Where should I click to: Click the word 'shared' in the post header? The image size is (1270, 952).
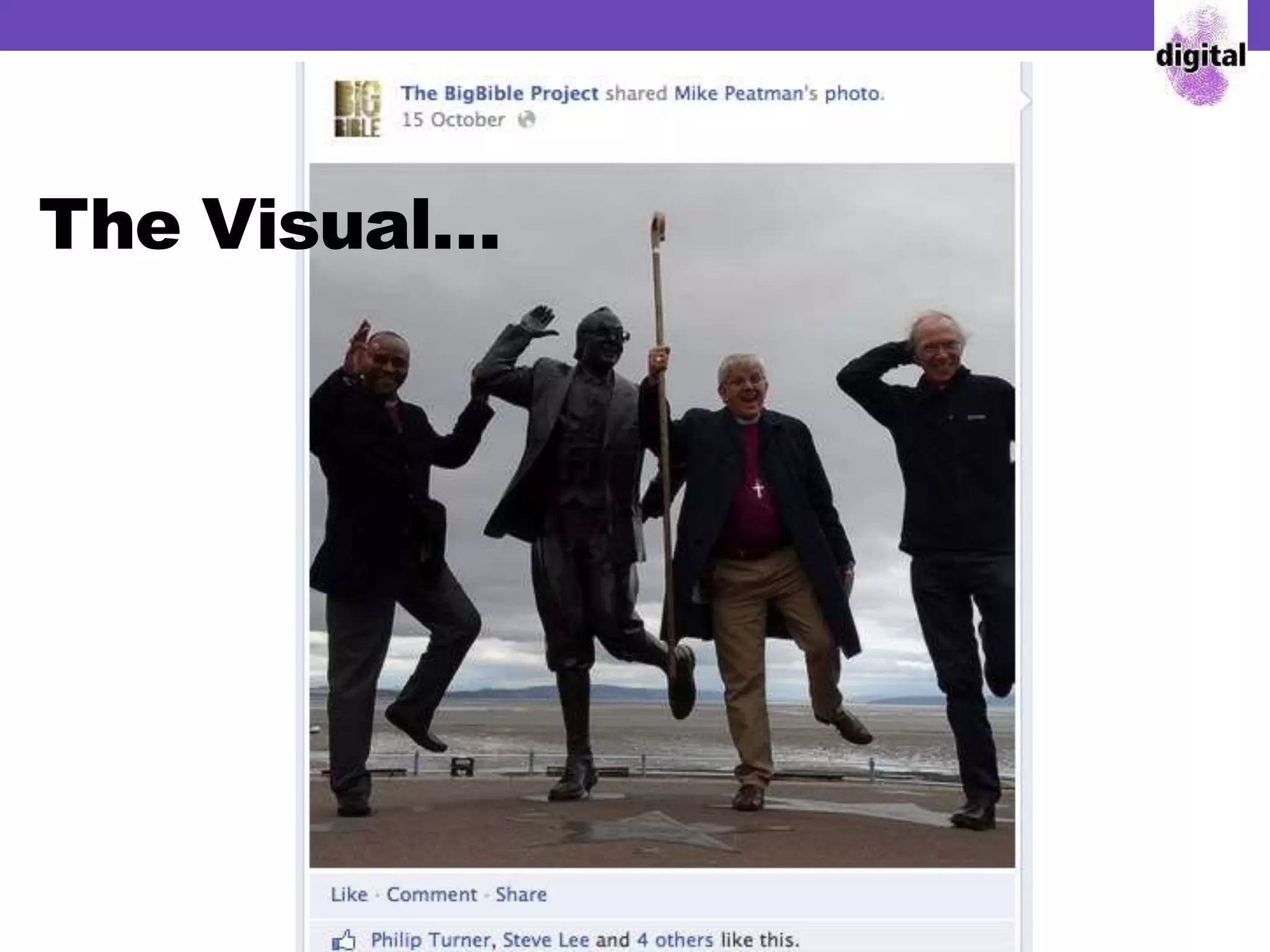click(x=636, y=94)
